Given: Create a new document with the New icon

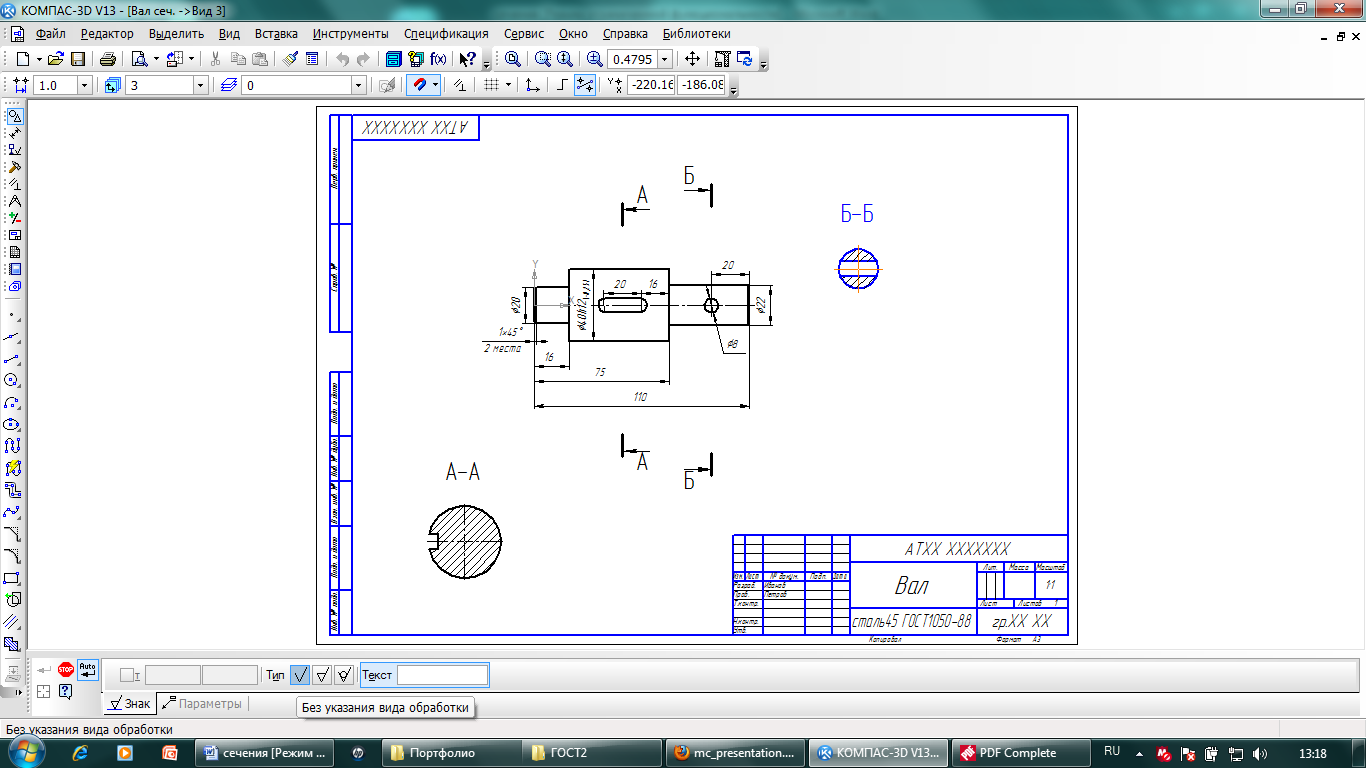Looking at the screenshot, I should (22, 59).
